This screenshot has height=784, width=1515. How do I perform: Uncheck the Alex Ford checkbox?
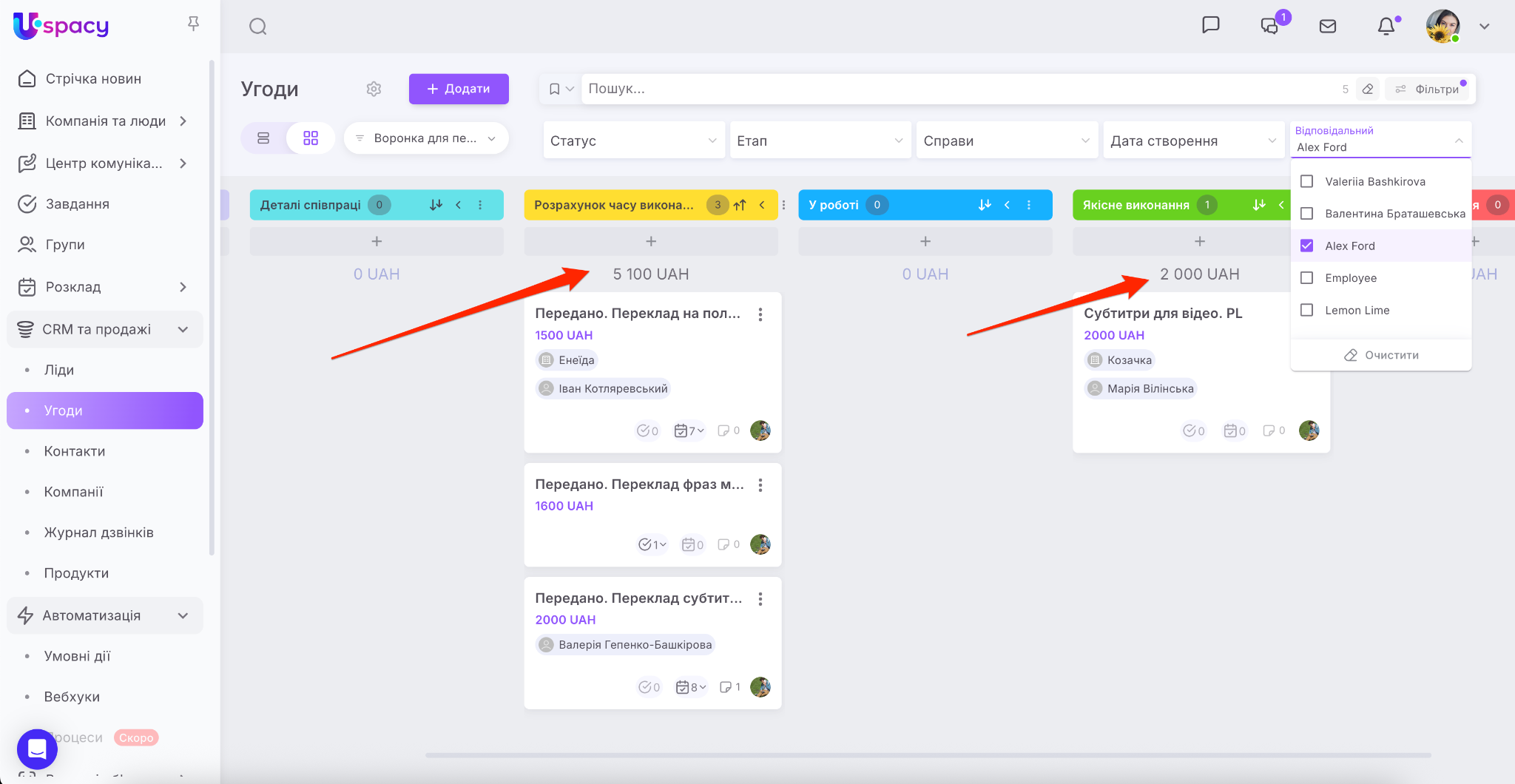pyautogui.click(x=1307, y=246)
